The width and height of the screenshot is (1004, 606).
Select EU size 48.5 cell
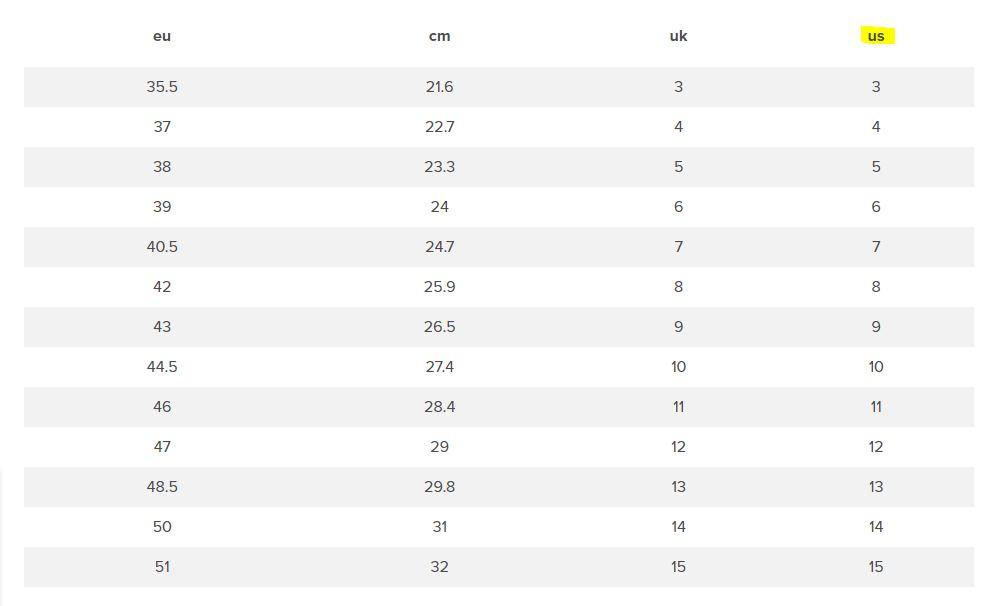tap(162, 487)
